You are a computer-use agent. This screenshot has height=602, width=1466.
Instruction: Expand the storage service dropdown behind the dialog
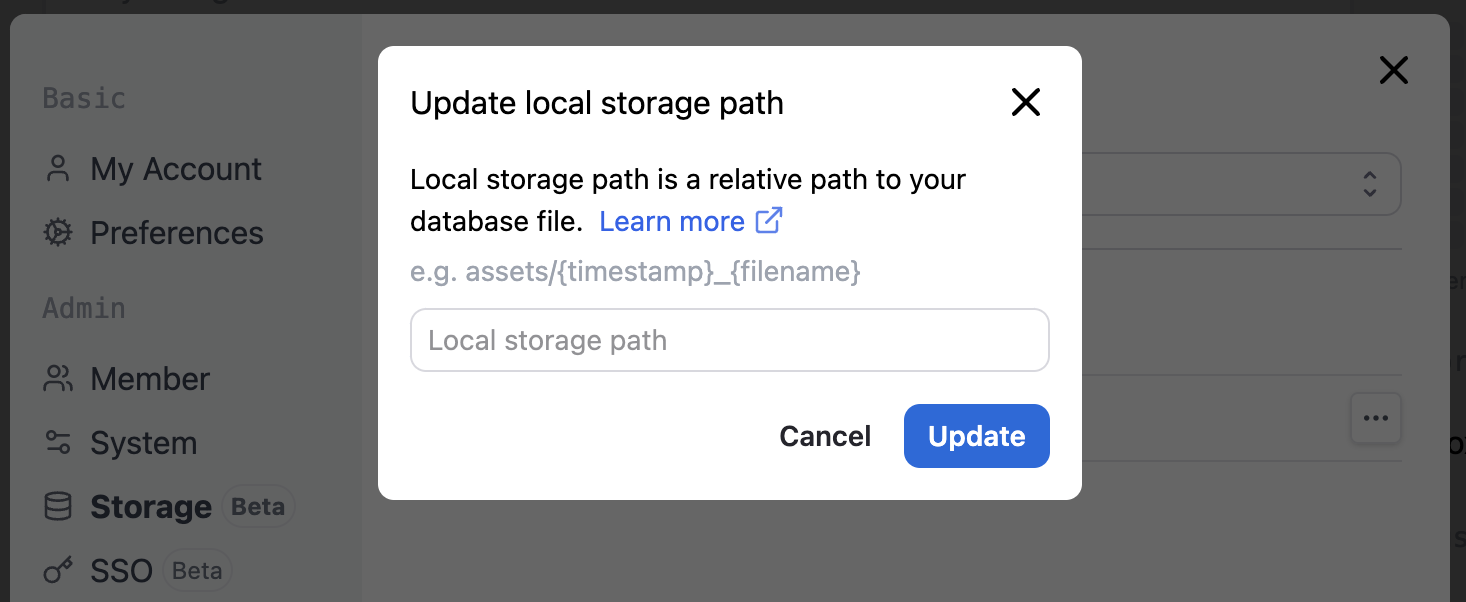pyautogui.click(x=1369, y=183)
